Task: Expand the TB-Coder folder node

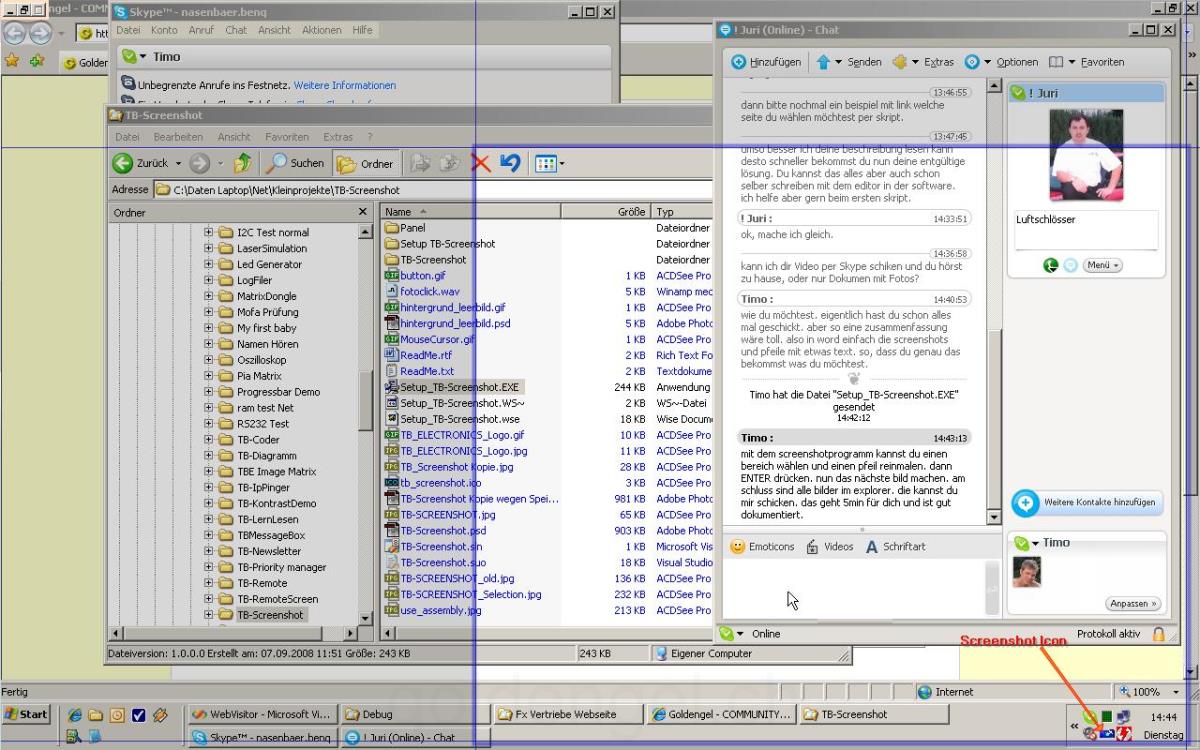Action: pos(209,439)
